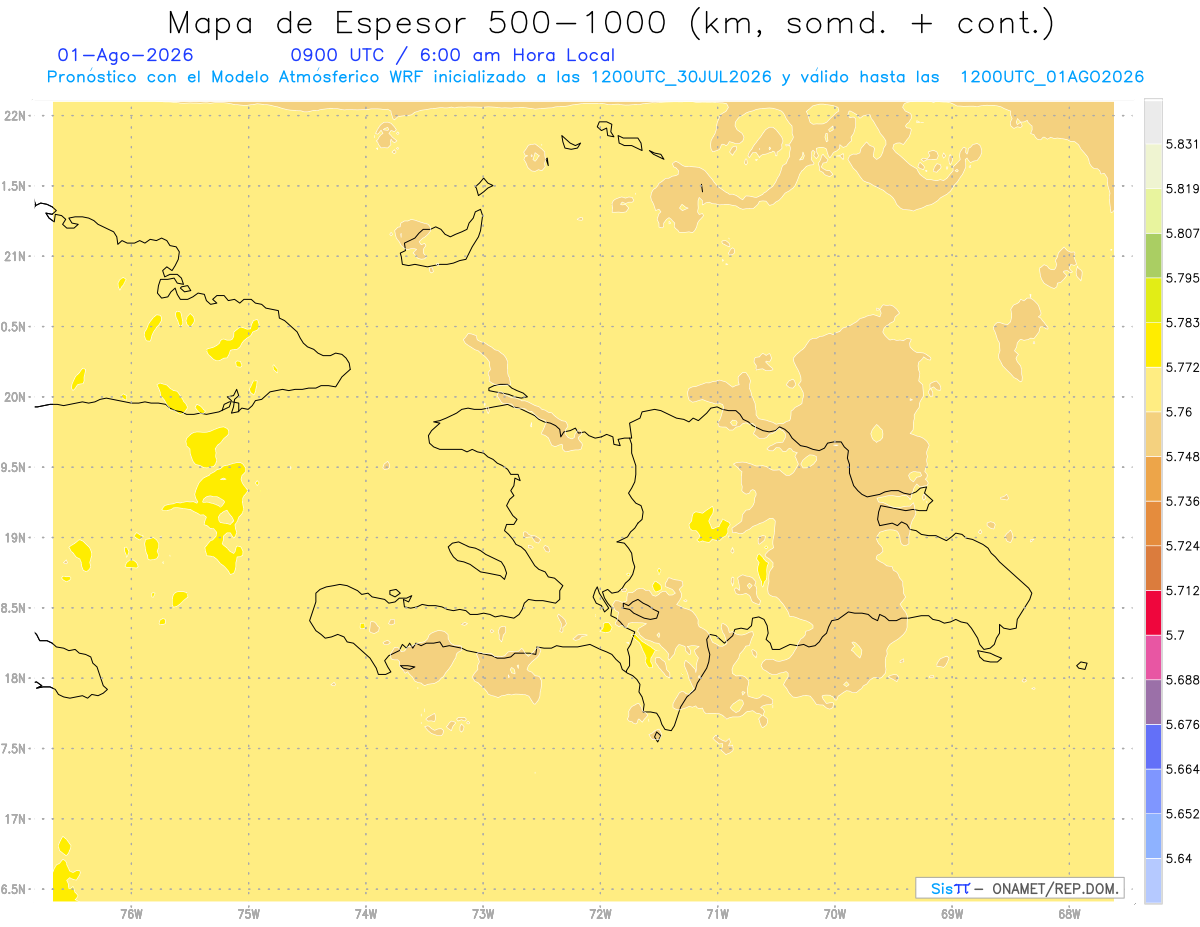Select the legend value 5.712
This screenshot has width=1200, height=927.
(1182, 590)
